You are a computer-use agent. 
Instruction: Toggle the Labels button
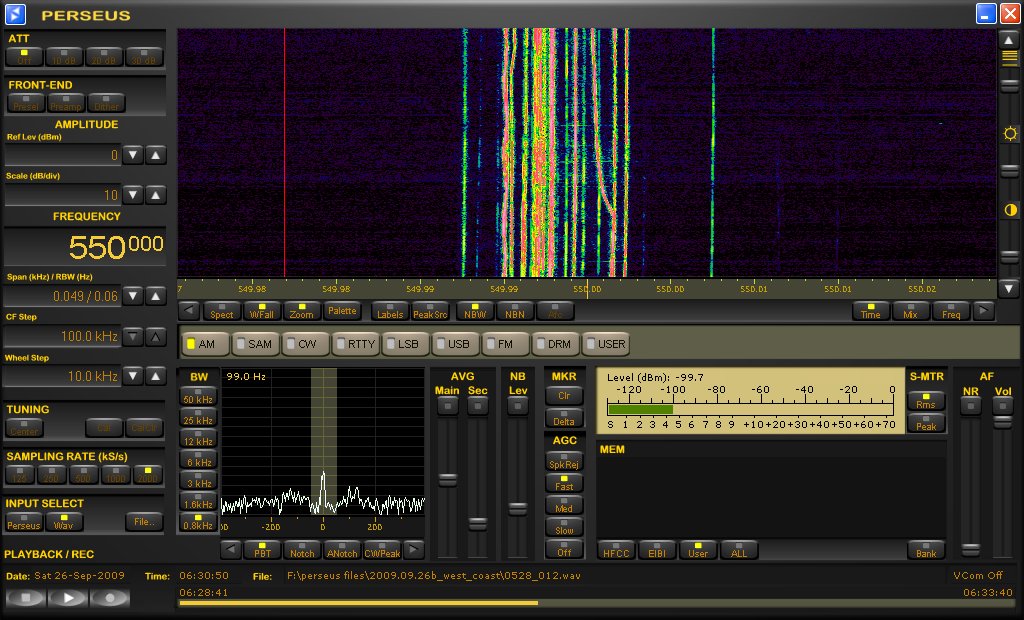[x=390, y=311]
